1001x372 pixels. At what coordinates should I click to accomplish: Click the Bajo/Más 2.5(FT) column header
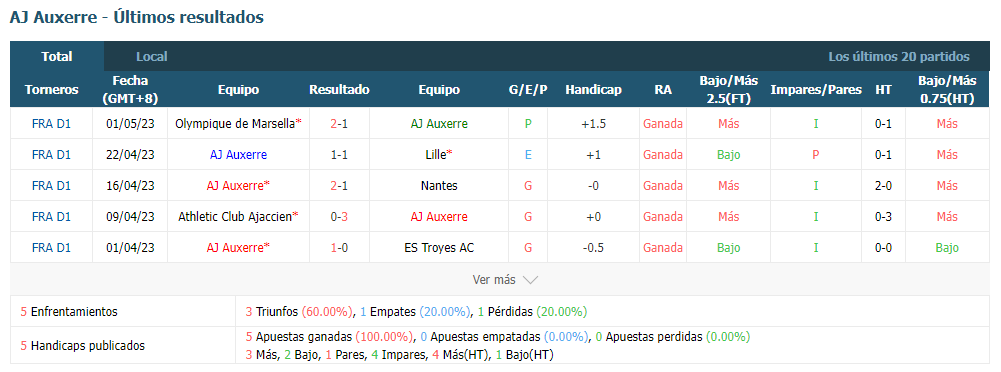[x=728, y=90]
